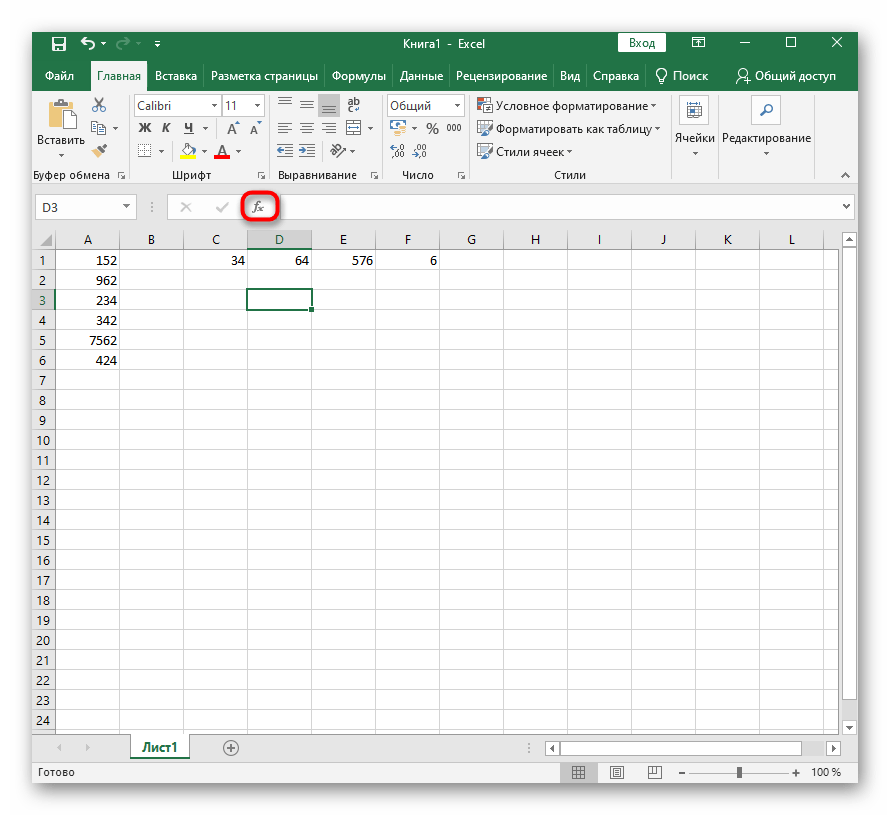
Task: Click the Copy icon in clipboard group
Action: (99, 128)
